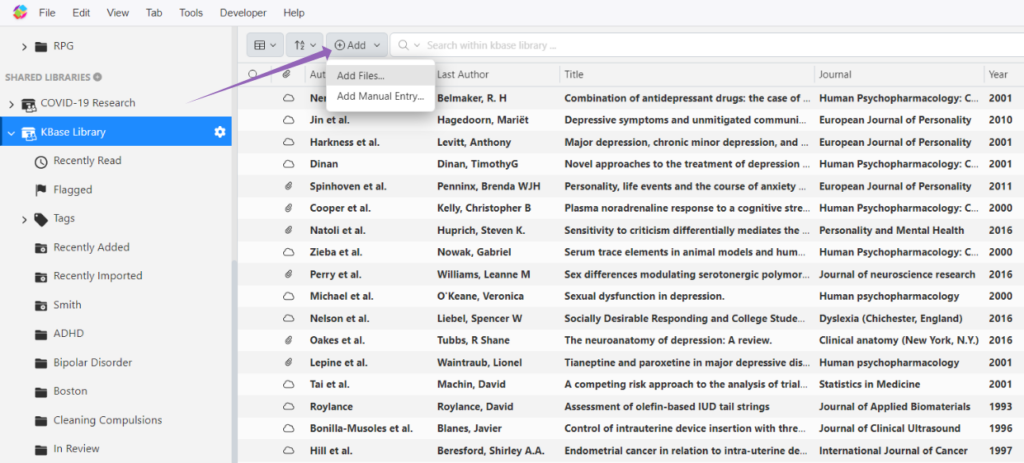Collapse the KBase Library tree
Screen dimensions: 1024x463
[x=12, y=132]
